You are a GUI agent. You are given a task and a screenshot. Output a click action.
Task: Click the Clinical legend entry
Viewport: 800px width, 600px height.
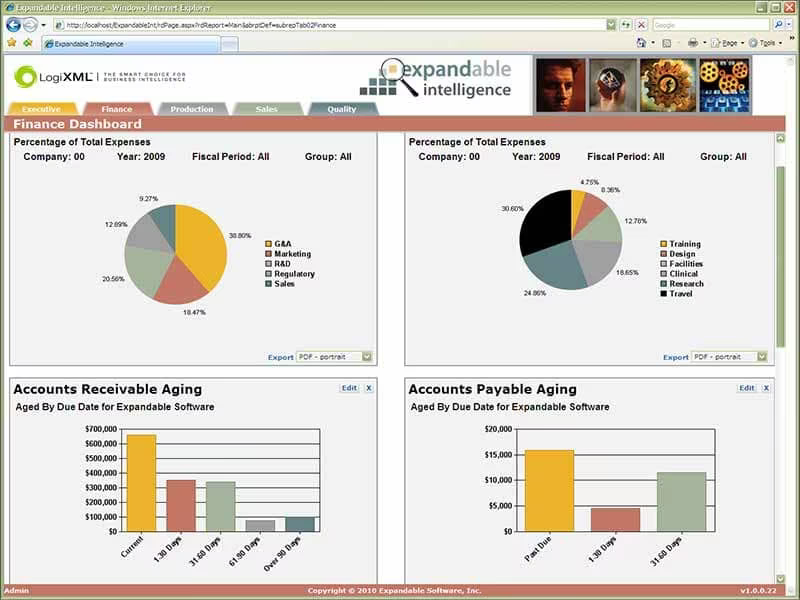click(679, 273)
